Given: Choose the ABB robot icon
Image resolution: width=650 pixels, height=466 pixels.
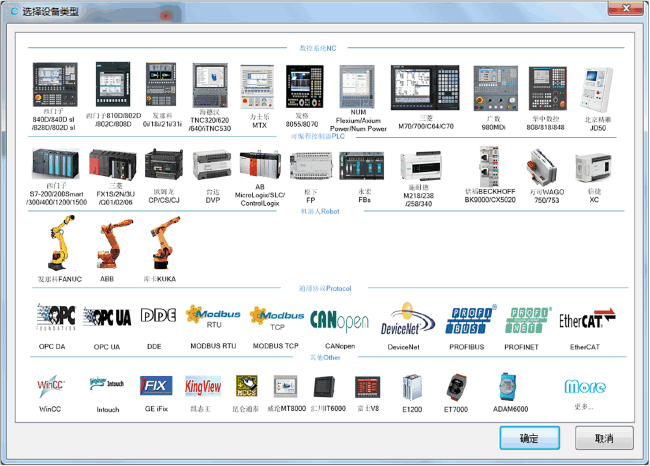Looking at the screenshot, I should (108, 240).
